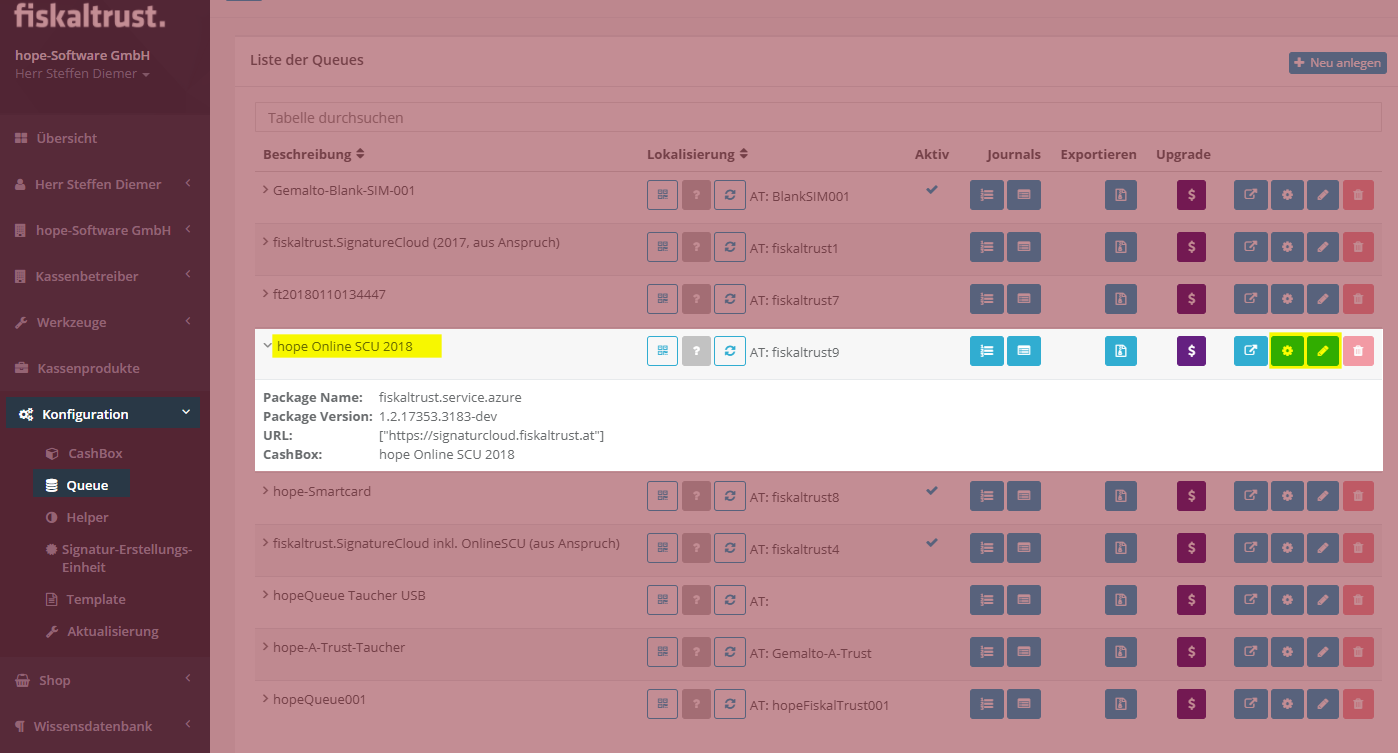Click upgrade dollar icon for hope-A-Trust-Taucher
This screenshot has width=1398, height=753.
point(1191,652)
